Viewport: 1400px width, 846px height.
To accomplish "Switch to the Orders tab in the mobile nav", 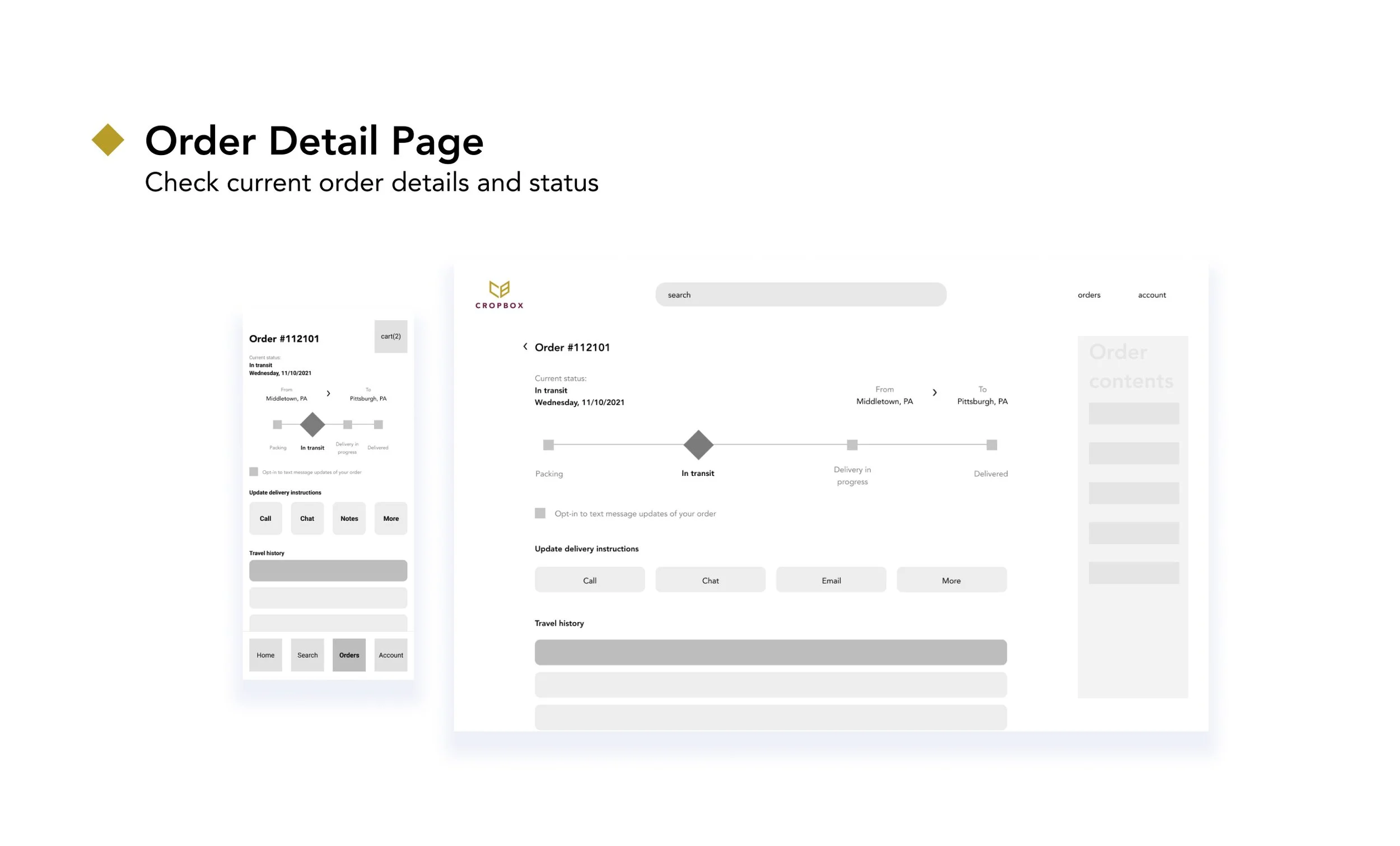I will 349,655.
